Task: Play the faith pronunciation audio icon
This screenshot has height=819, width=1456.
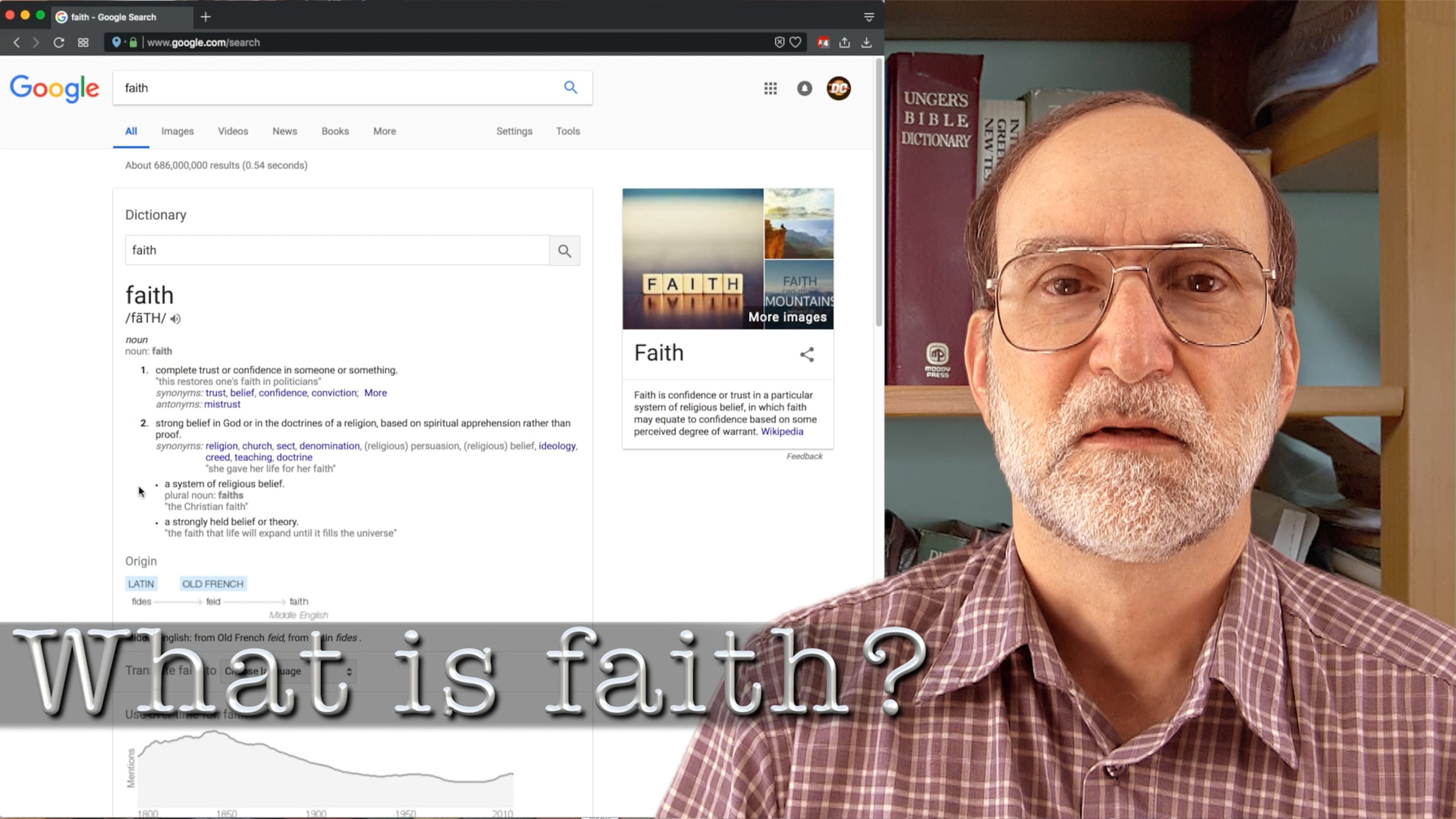Action: click(175, 319)
